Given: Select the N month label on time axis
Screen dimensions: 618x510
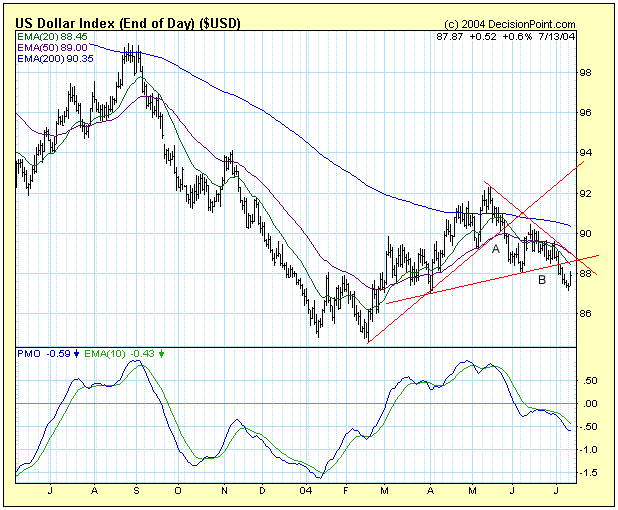Looking at the screenshot, I should point(222,492).
